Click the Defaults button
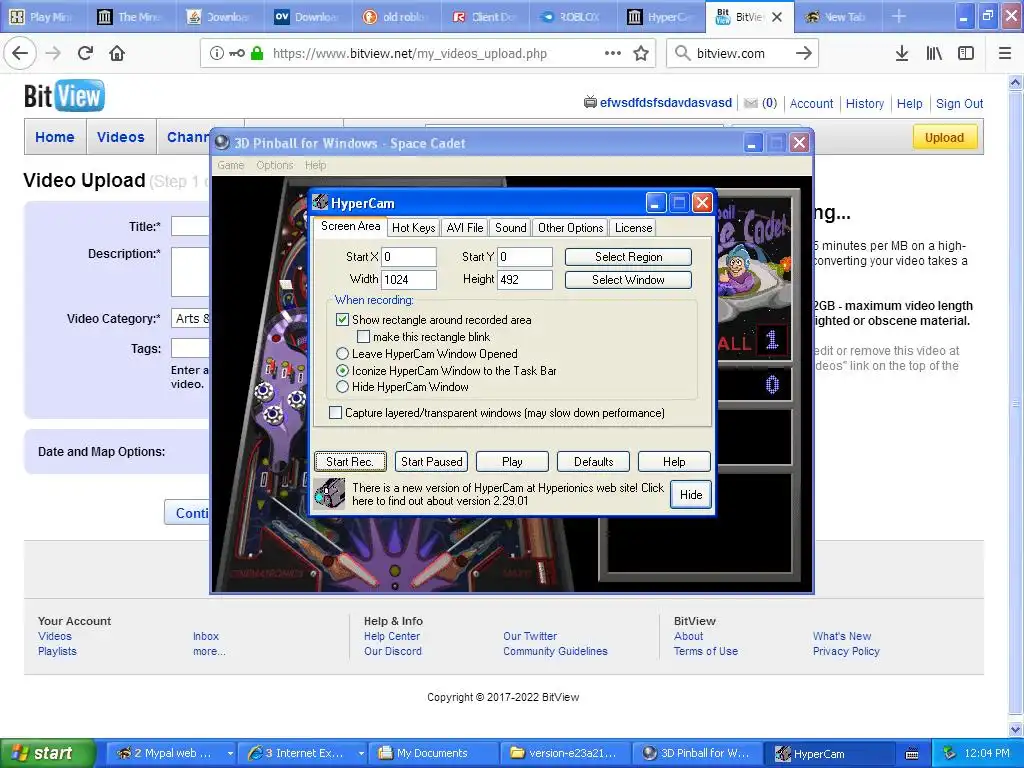The height and width of the screenshot is (768, 1024). pos(594,461)
